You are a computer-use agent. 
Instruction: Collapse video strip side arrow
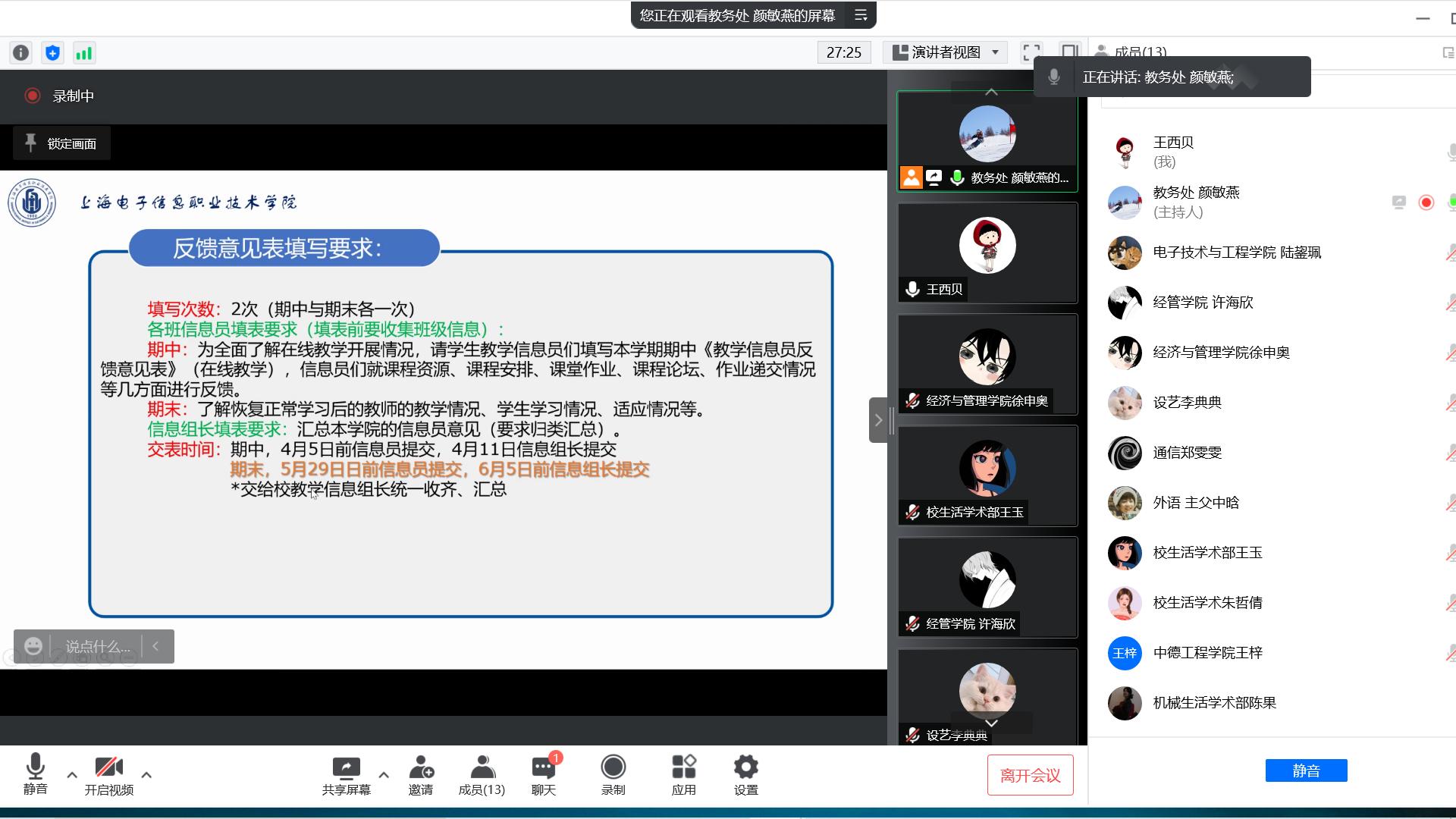[878, 419]
